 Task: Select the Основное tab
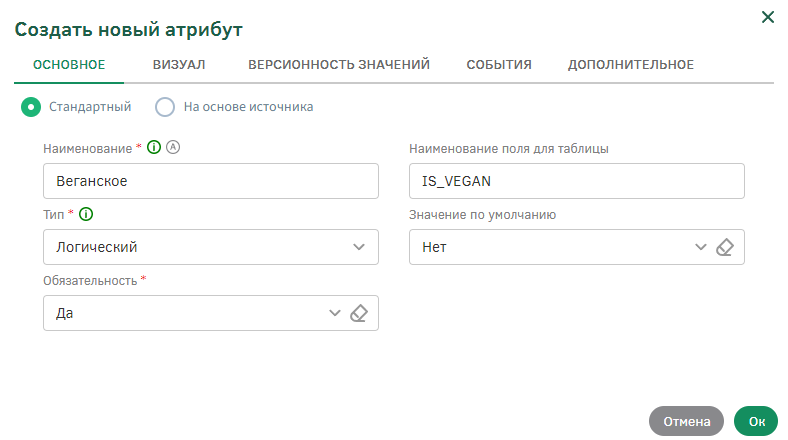click(x=69, y=65)
